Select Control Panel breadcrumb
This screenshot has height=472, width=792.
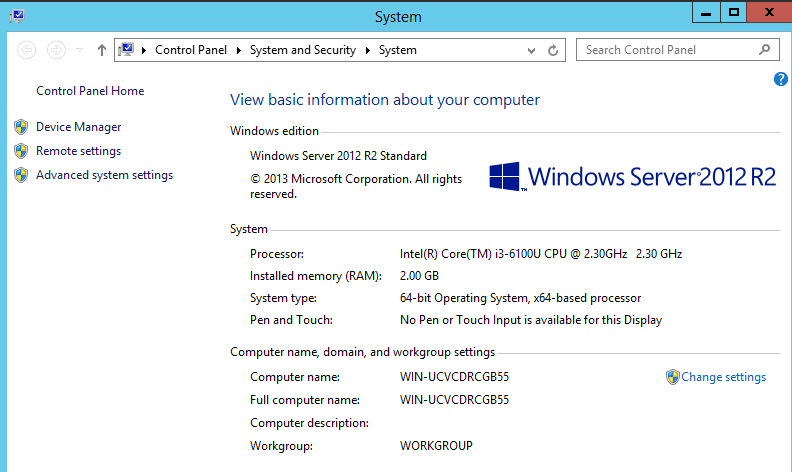[x=190, y=50]
